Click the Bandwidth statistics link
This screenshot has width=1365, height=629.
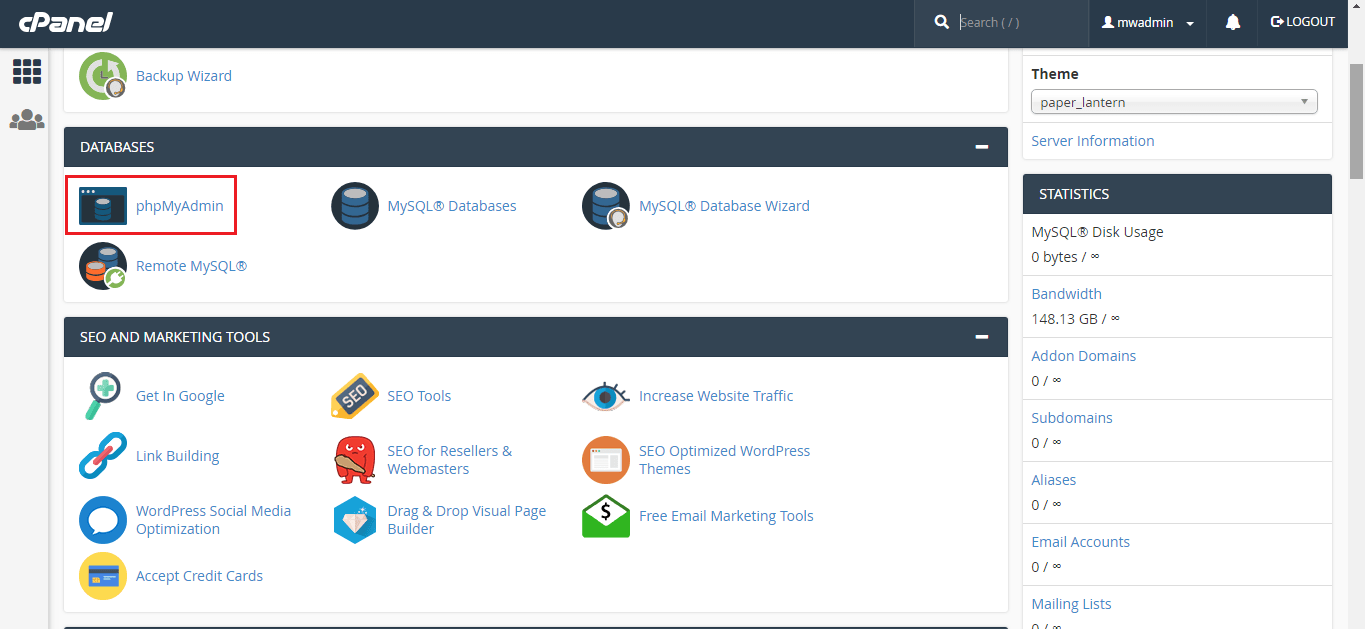click(1066, 294)
